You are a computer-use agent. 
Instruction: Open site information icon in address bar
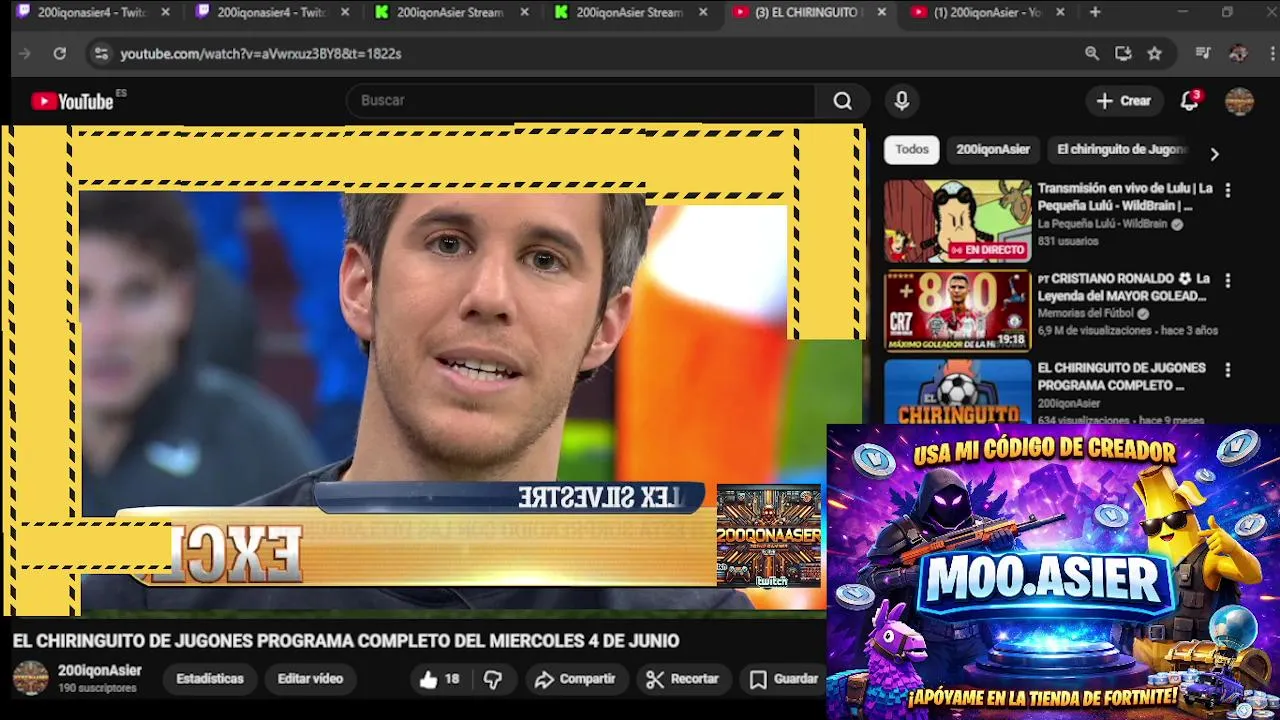101,54
